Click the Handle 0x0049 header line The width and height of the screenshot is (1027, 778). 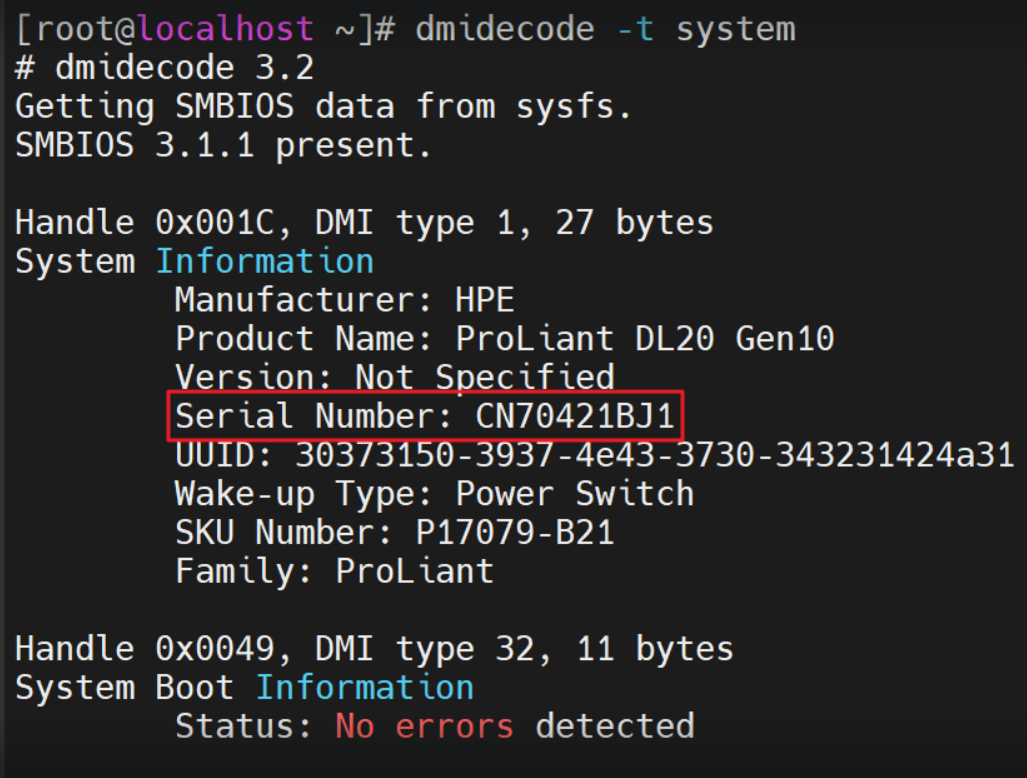click(x=374, y=649)
